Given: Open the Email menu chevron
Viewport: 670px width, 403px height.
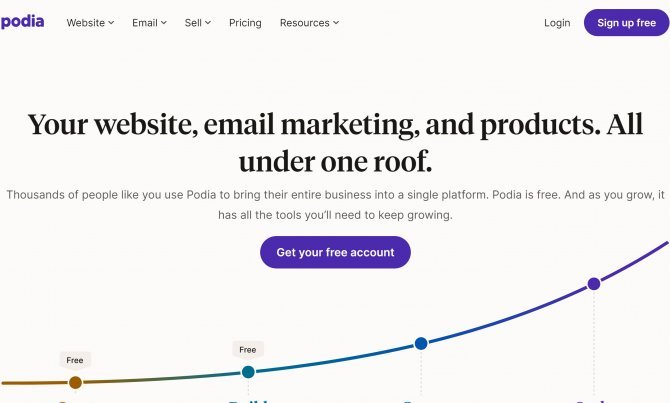Looking at the screenshot, I should (x=164, y=23).
